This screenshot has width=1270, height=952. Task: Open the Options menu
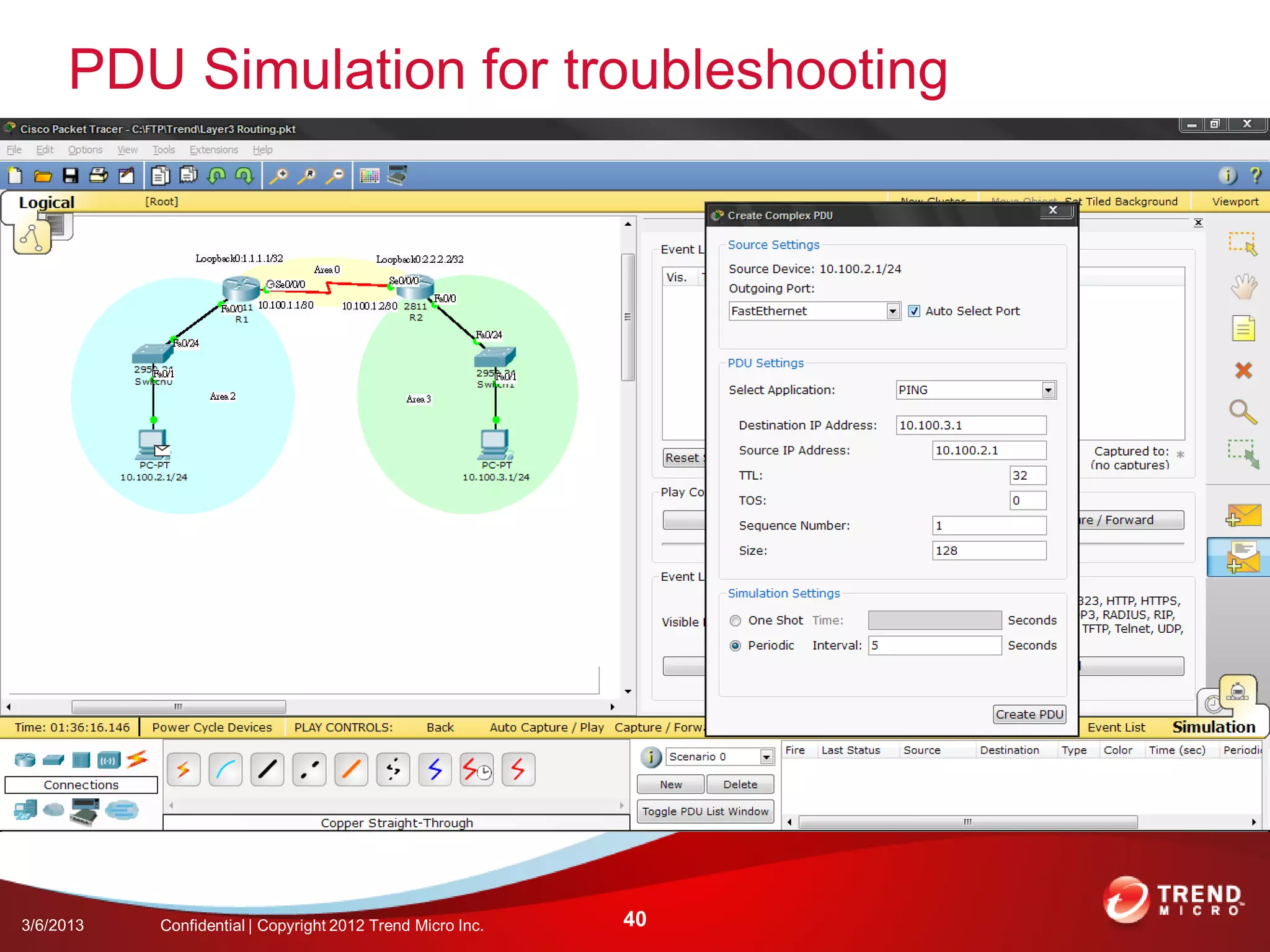pyautogui.click(x=85, y=150)
